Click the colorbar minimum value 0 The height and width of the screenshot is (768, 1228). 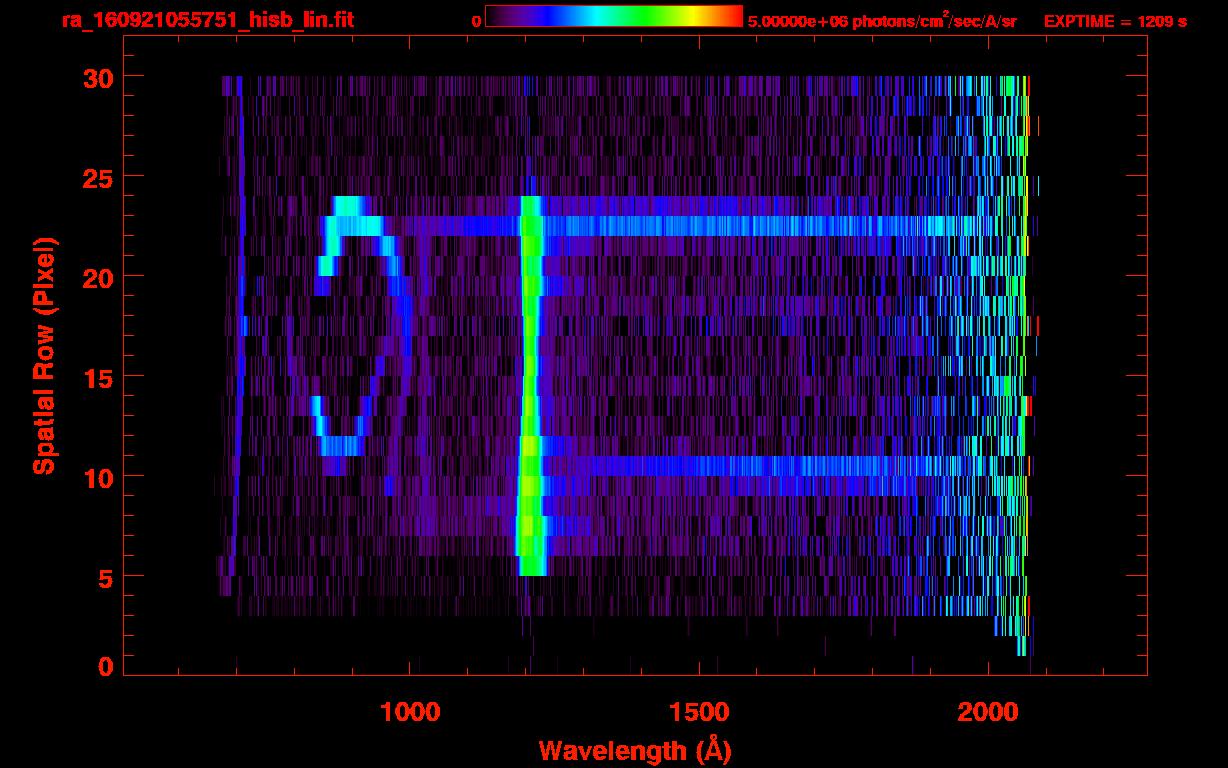[x=476, y=20]
